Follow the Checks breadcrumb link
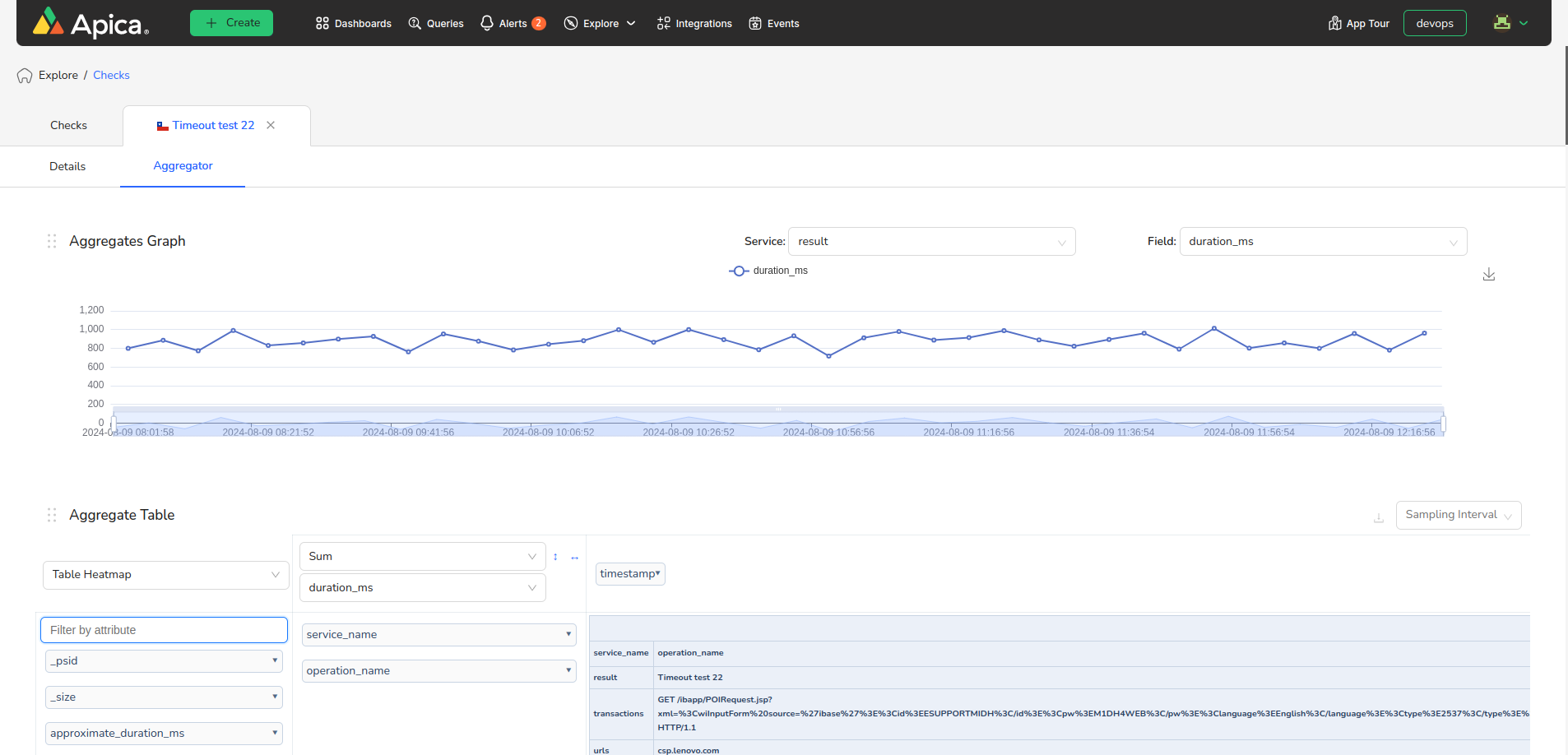This screenshot has height=755, width=1568. [x=111, y=75]
